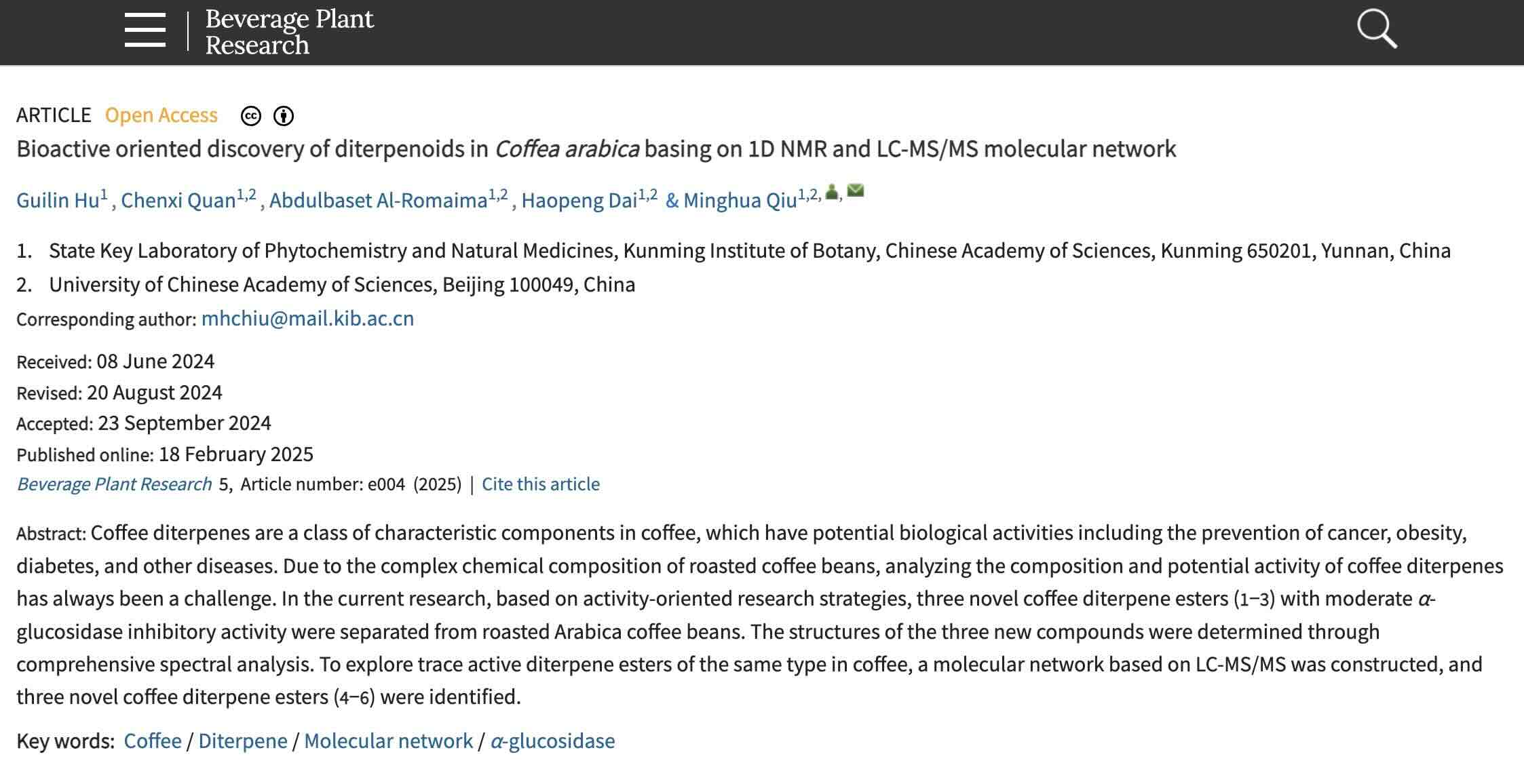Click the Open Access label
The height and width of the screenshot is (784, 1524).
tap(161, 115)
